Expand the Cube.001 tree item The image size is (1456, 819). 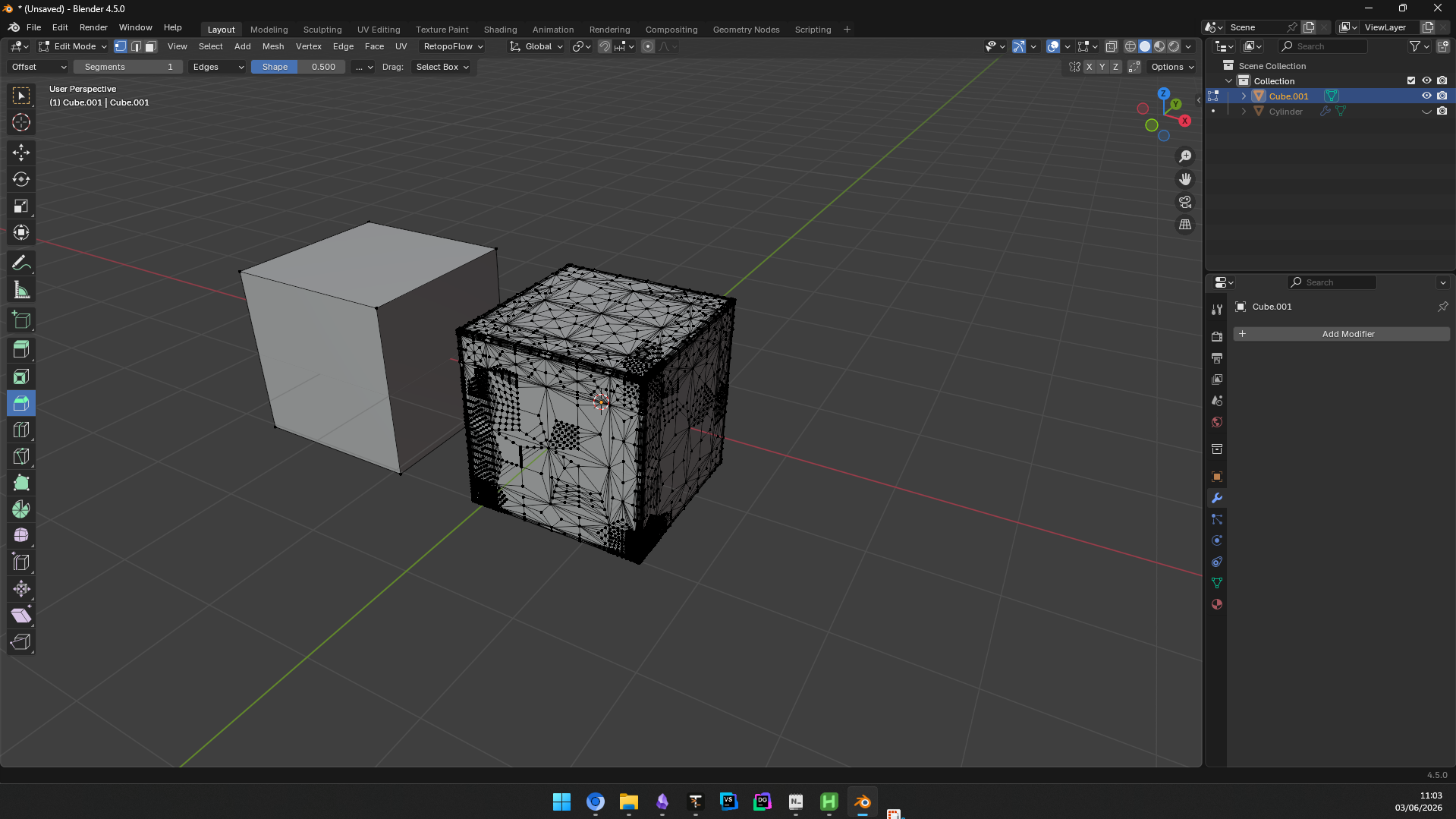click(x=1244, y=96)
